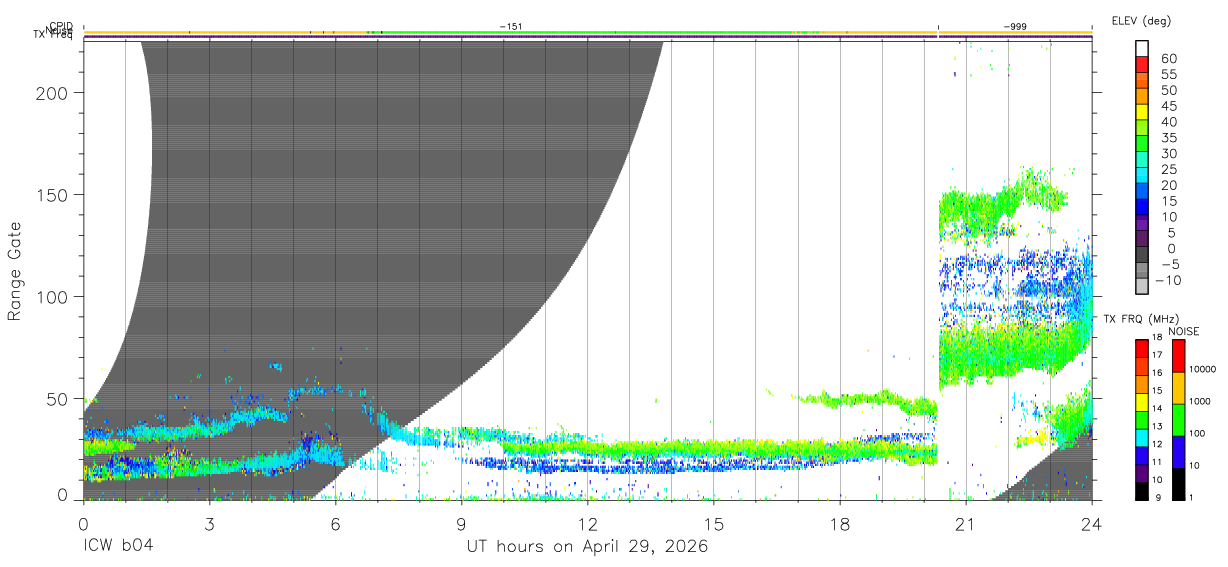Click Range Gate tick label '150'
The image size is (1228, 567).
(x=54, y=194)
